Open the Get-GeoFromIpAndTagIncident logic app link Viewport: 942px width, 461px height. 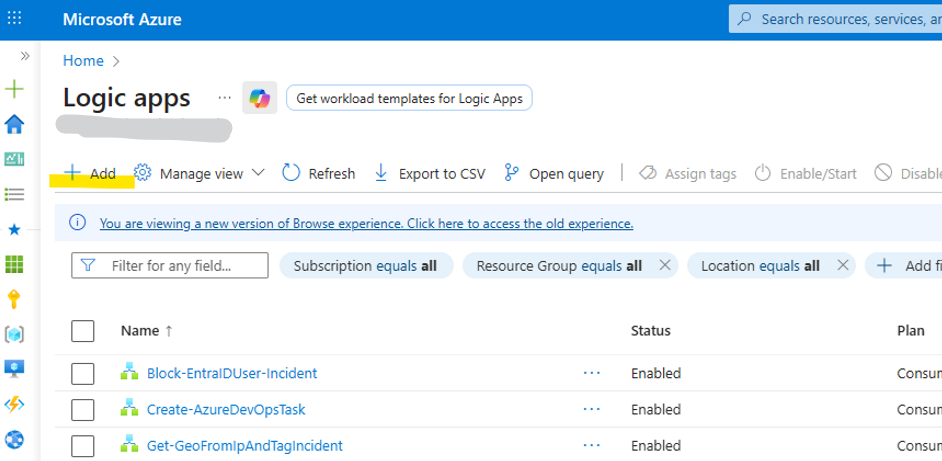click(x=244, y=446)
